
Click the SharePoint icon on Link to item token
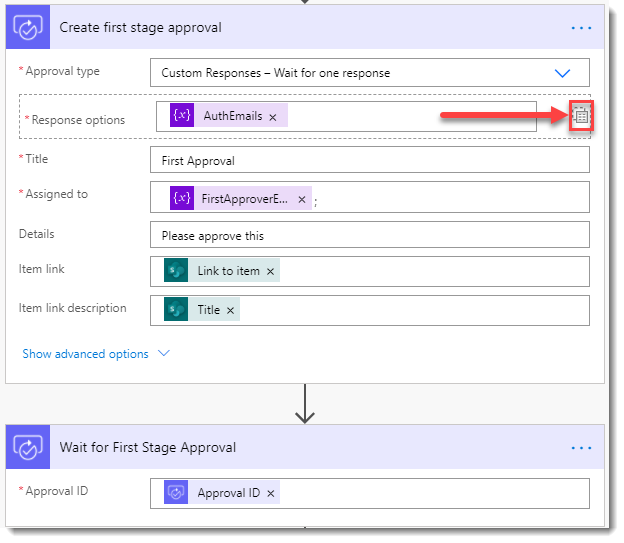[176, 271]
